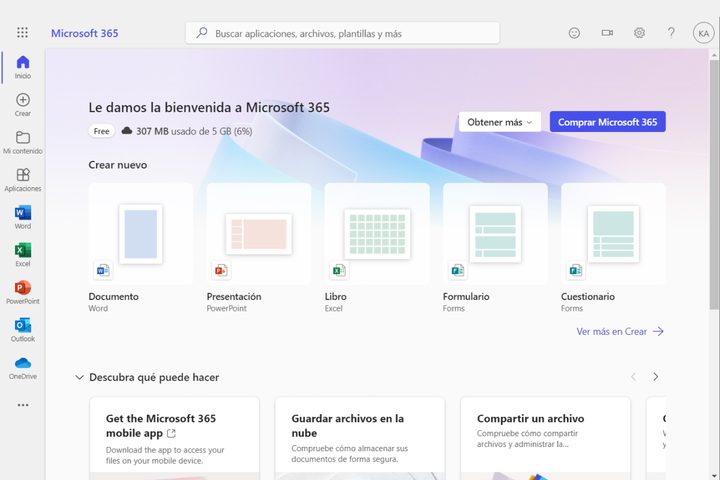Open the app launcher grid icon
Viewport: 720px width, 480px height.
click(x=22, y=32)
